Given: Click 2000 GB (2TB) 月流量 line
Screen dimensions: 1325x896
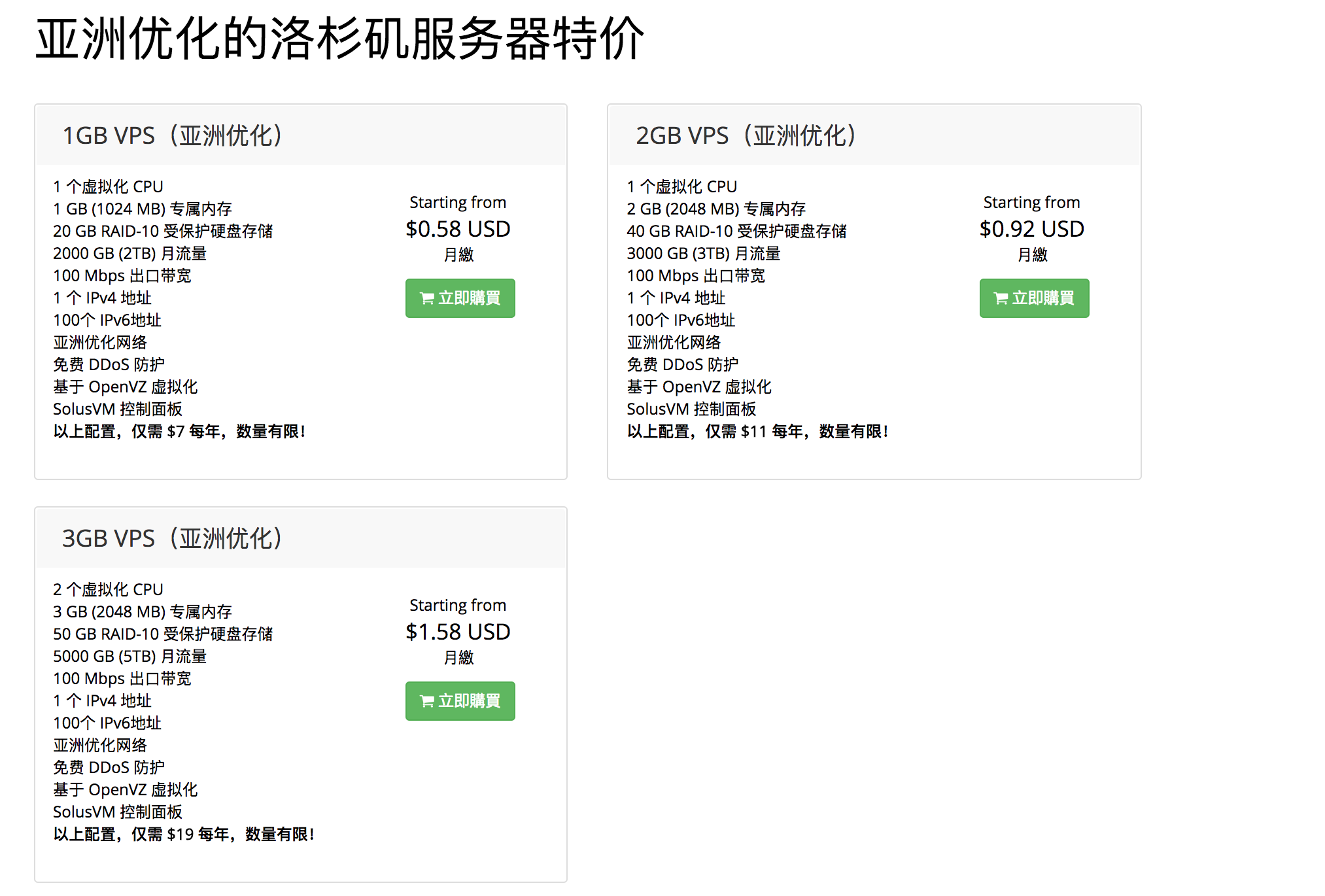Looking at the screenshot, I should [x=129, y=254].
